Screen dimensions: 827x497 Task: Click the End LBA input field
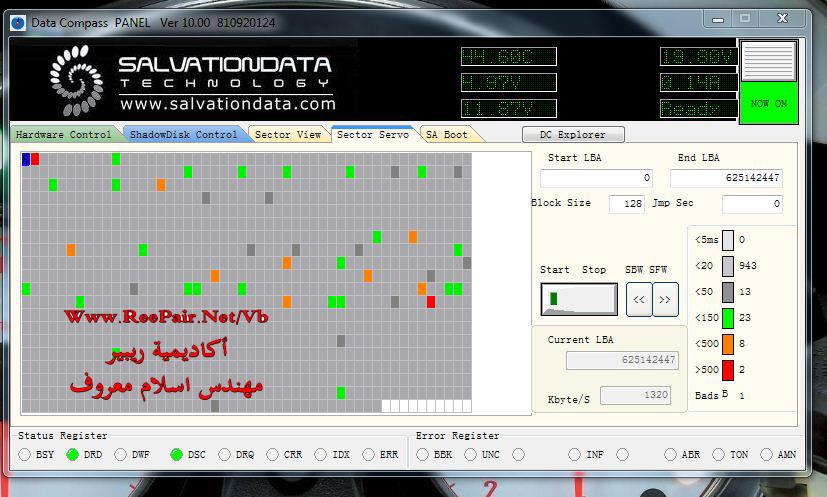pyautogui.click(x=727, y=178)
